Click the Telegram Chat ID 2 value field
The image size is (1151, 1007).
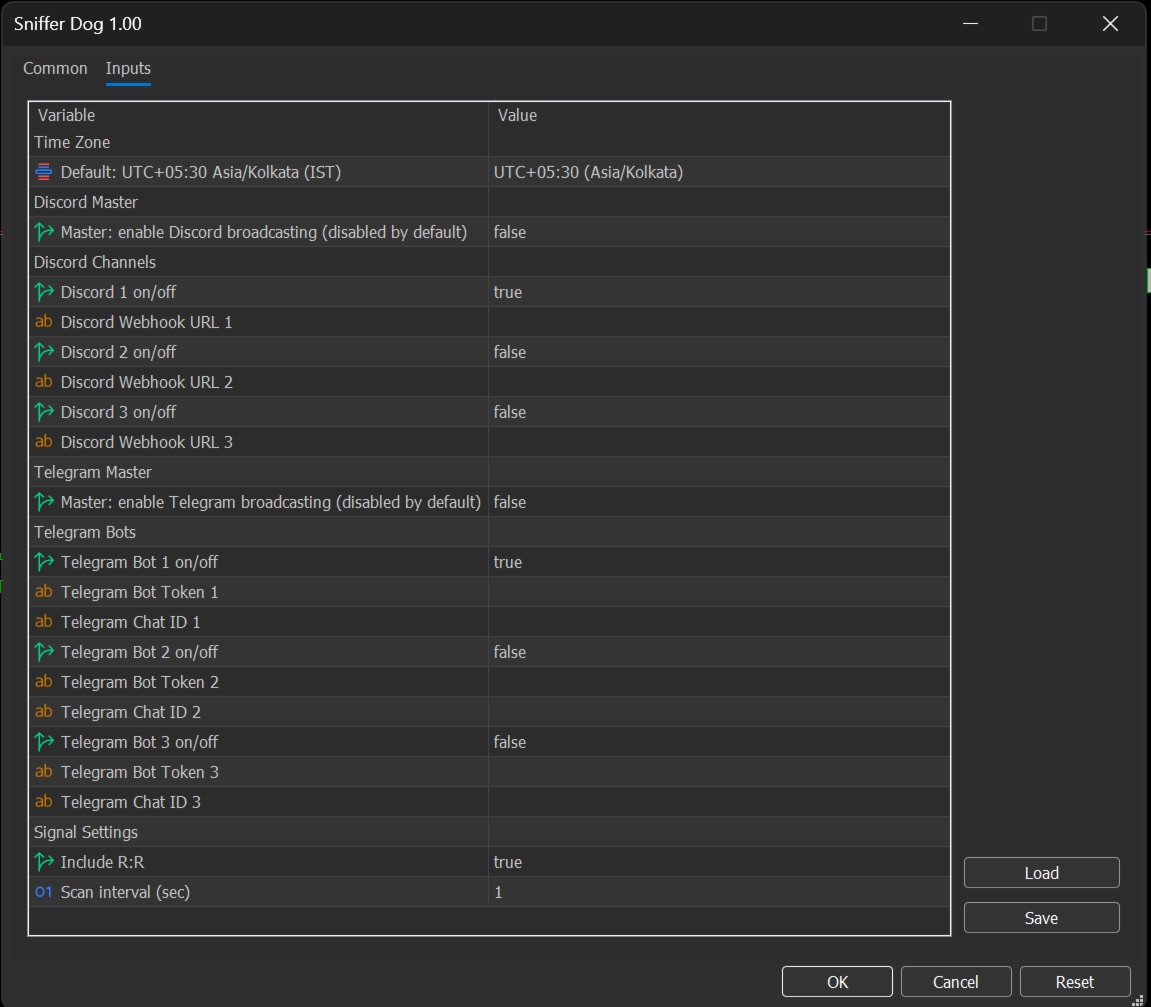click(x=719, y=712)
